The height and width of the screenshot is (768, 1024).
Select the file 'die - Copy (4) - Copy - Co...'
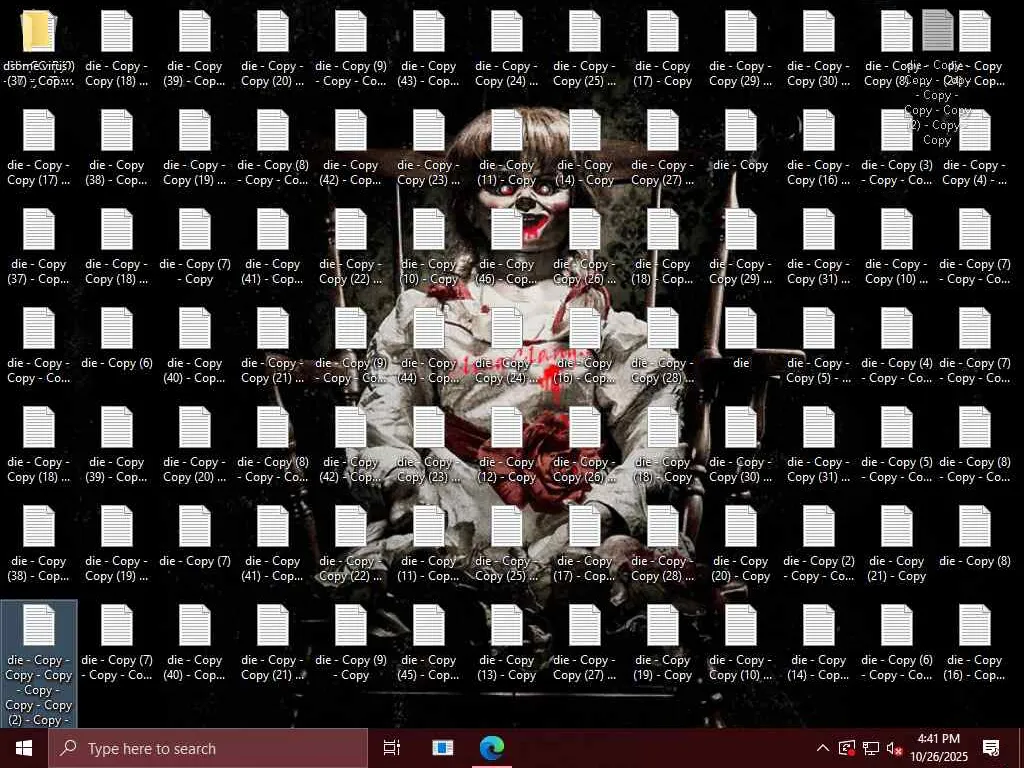pyautogui.click(x=897, y=347)
